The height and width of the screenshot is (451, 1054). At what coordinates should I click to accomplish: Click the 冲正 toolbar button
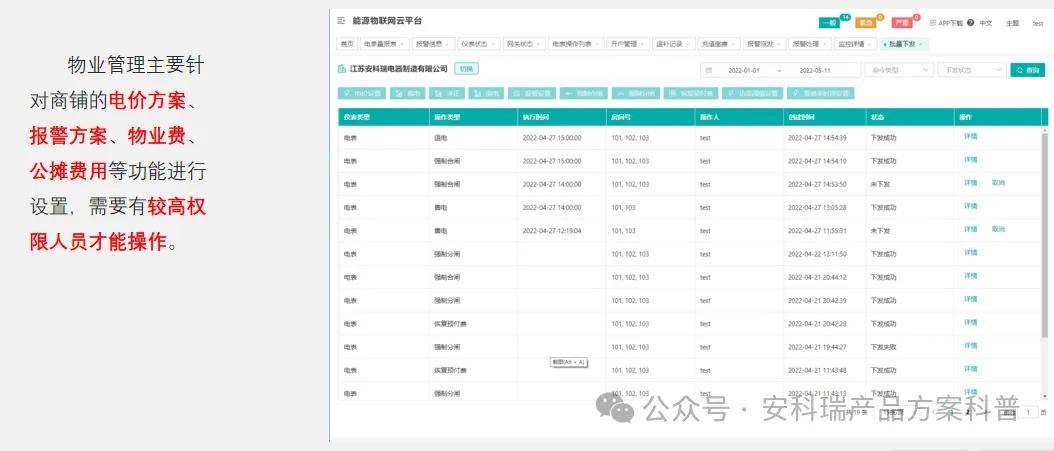click(447, 93)
